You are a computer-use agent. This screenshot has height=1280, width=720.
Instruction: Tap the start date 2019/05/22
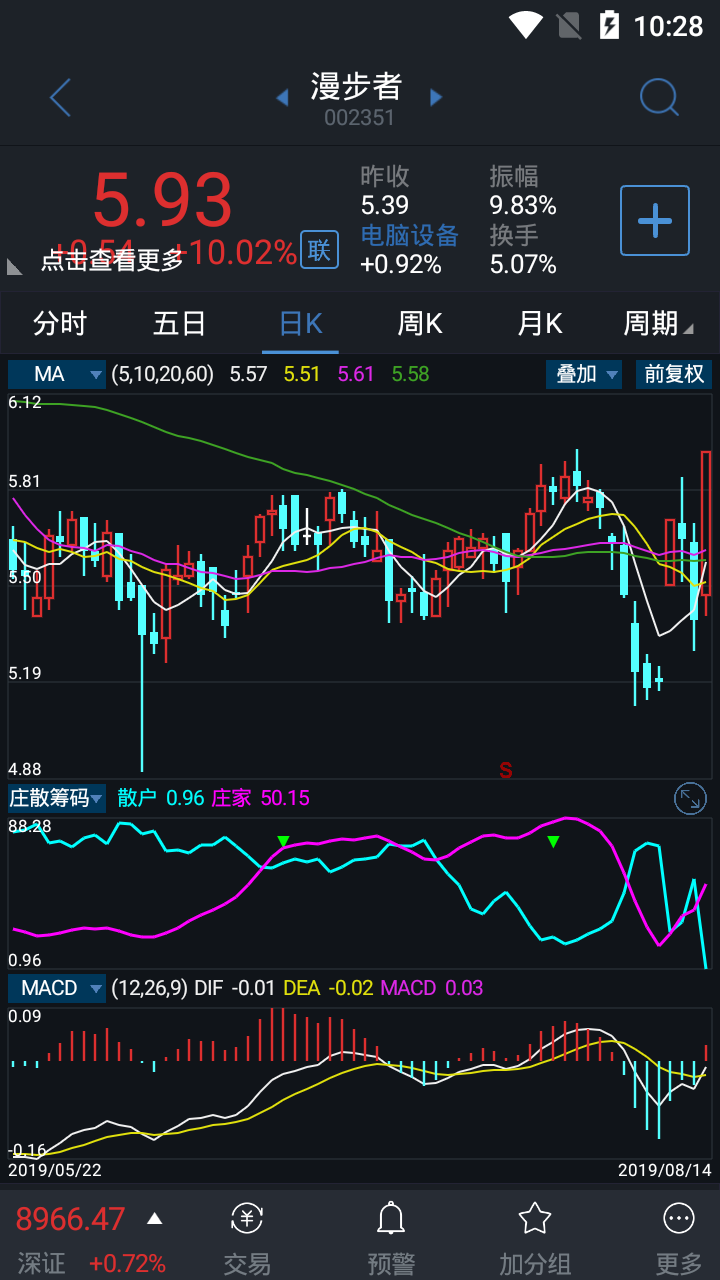[55, 1169]
